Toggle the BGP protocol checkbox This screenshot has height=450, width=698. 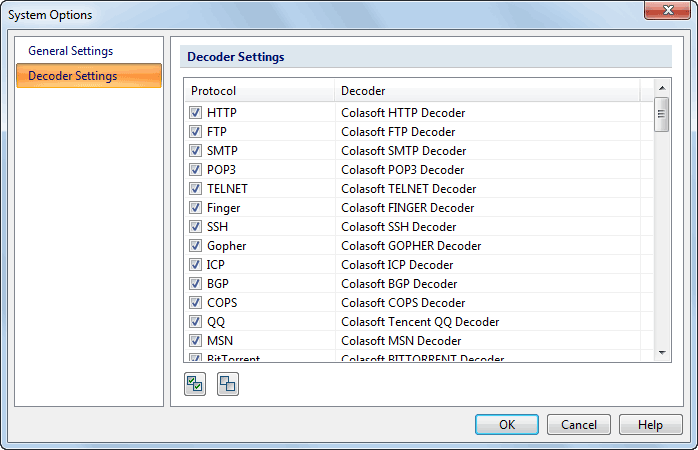[195, 284]
